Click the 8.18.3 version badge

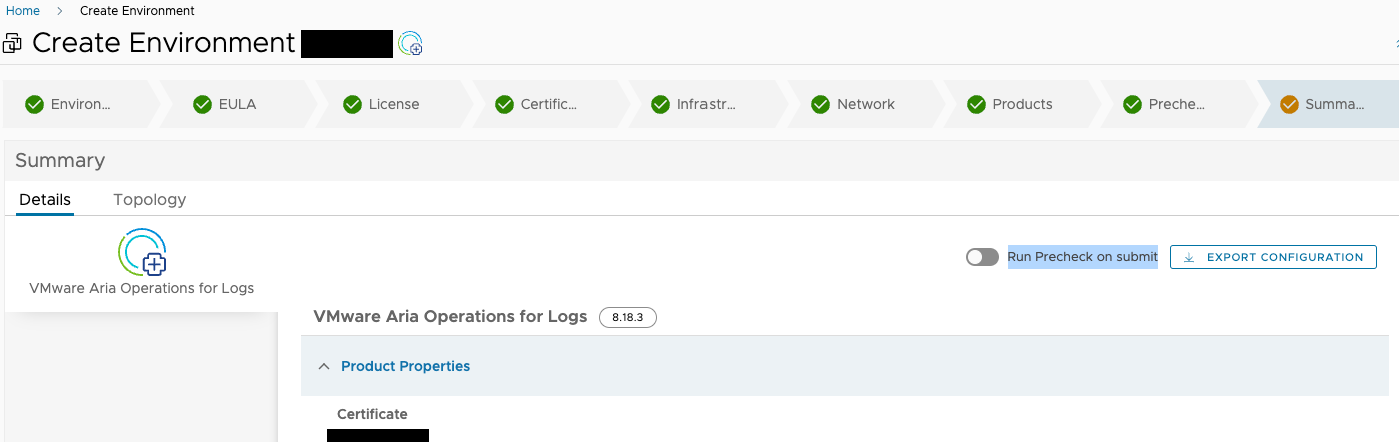628,317
